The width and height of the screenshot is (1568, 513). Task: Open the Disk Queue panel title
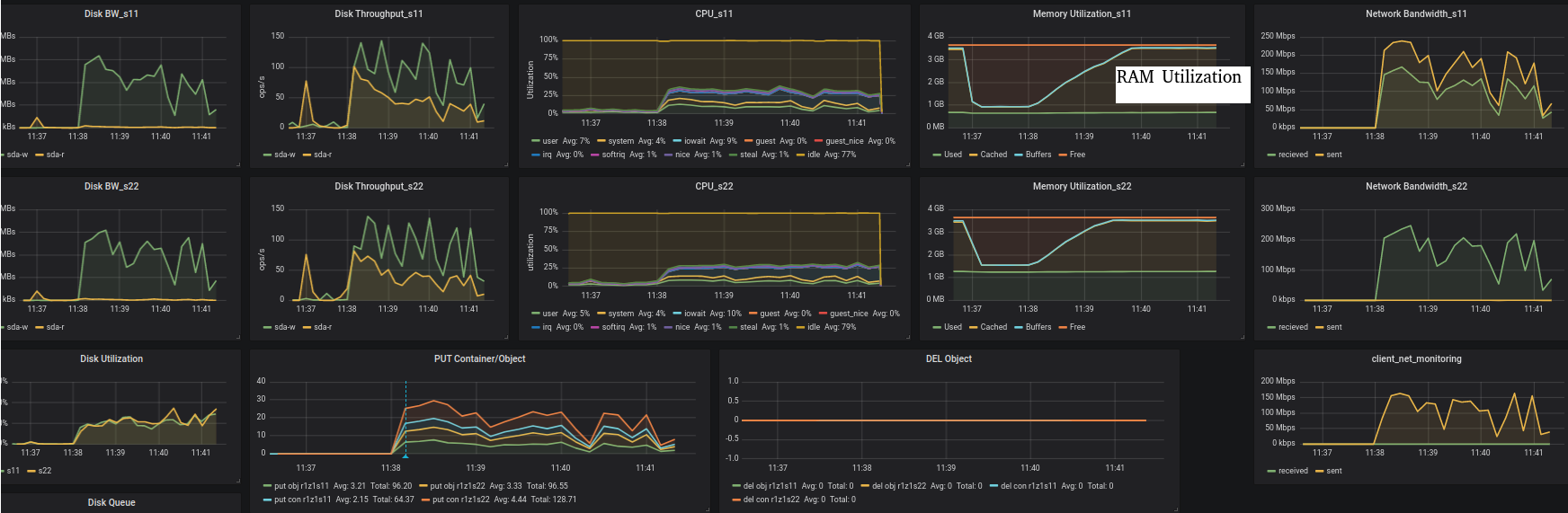[111, 502]
